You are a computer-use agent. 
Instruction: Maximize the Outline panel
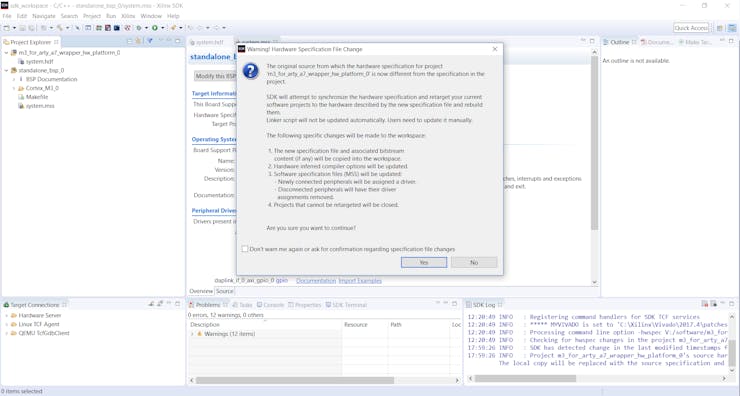coord(731,41)
